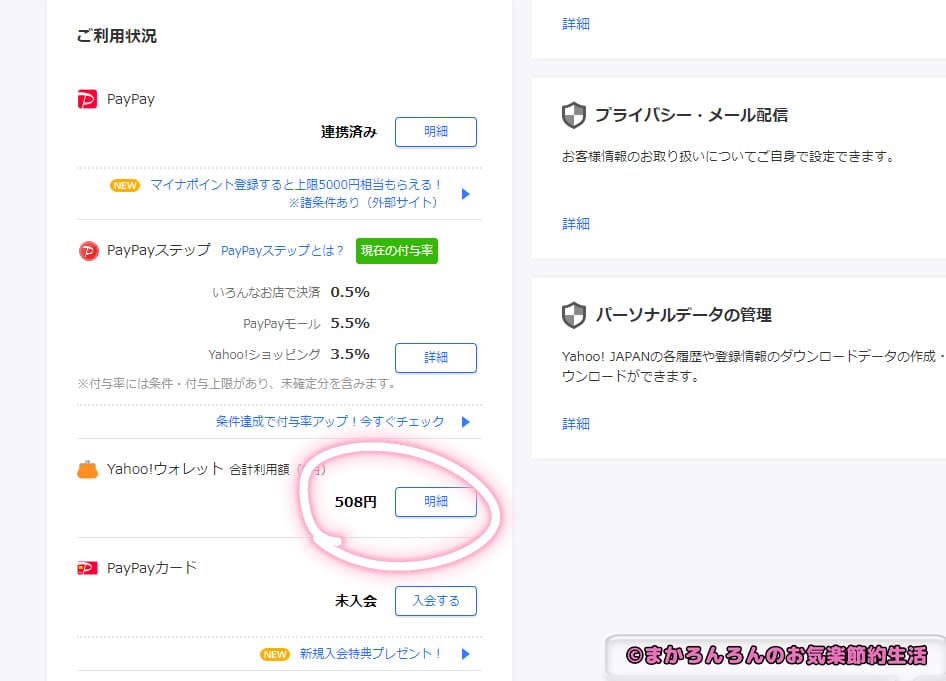
Task: Click arrow next to マイナポイント promotion
Action: coord(465,194)
